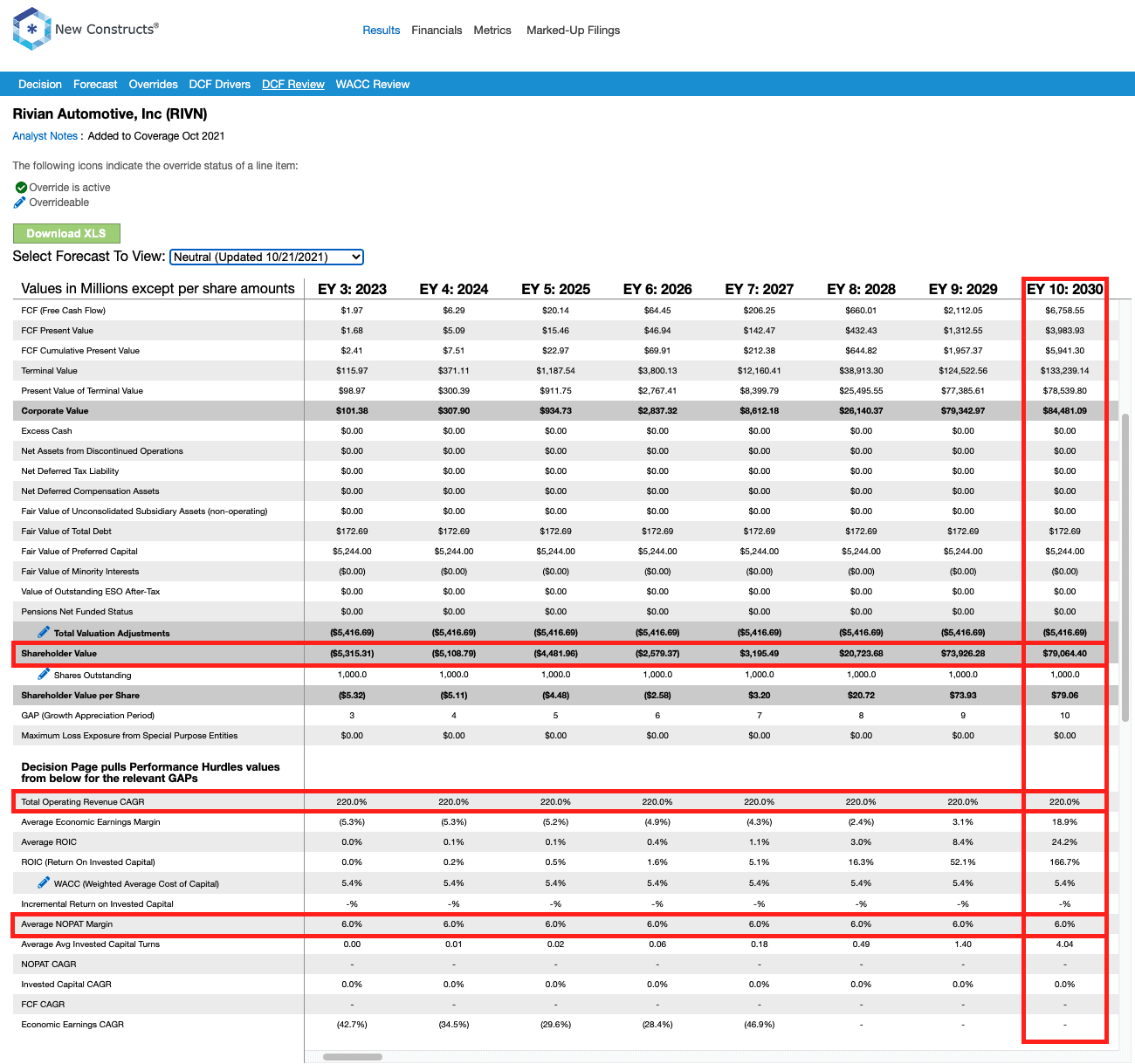Click the Excess Cash row label
The height and width of the screenshot is (1064, 1135).
point(47,431)
